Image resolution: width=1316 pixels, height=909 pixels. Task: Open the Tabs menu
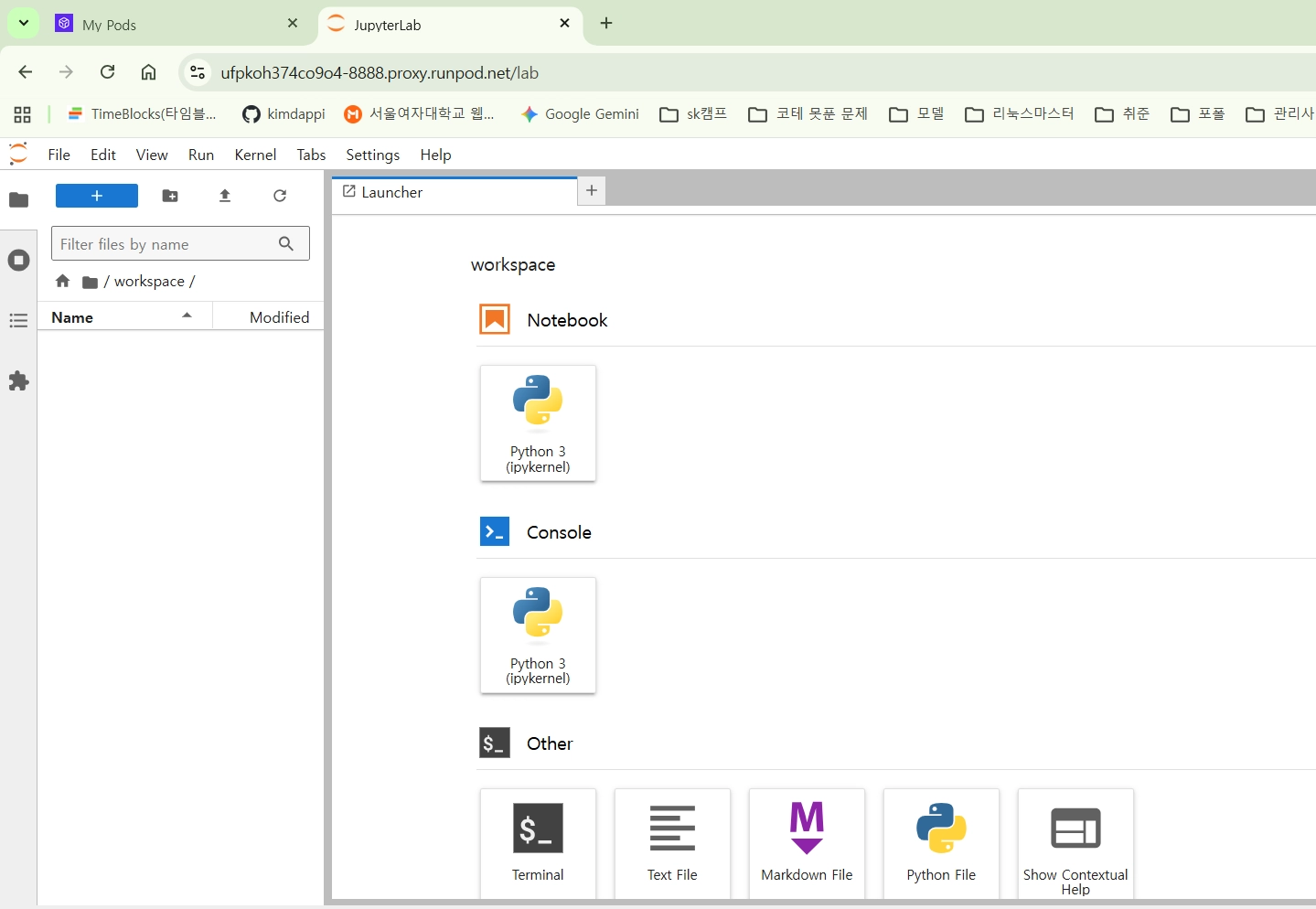pyautogui.click(x=311, y=155)
